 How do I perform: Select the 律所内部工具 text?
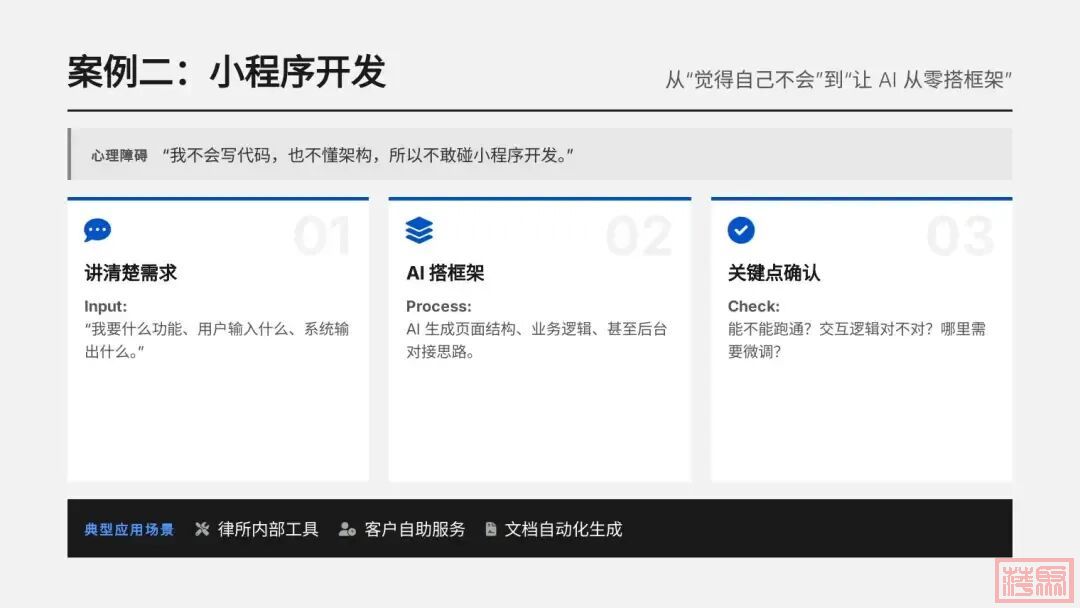[268, 529]
